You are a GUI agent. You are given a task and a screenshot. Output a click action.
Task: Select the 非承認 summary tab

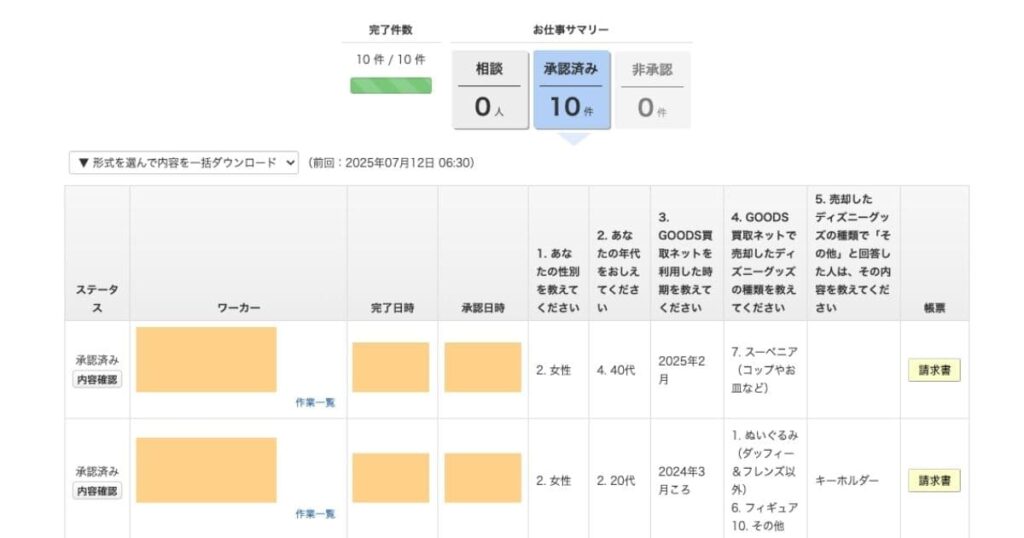pos(652,90)
